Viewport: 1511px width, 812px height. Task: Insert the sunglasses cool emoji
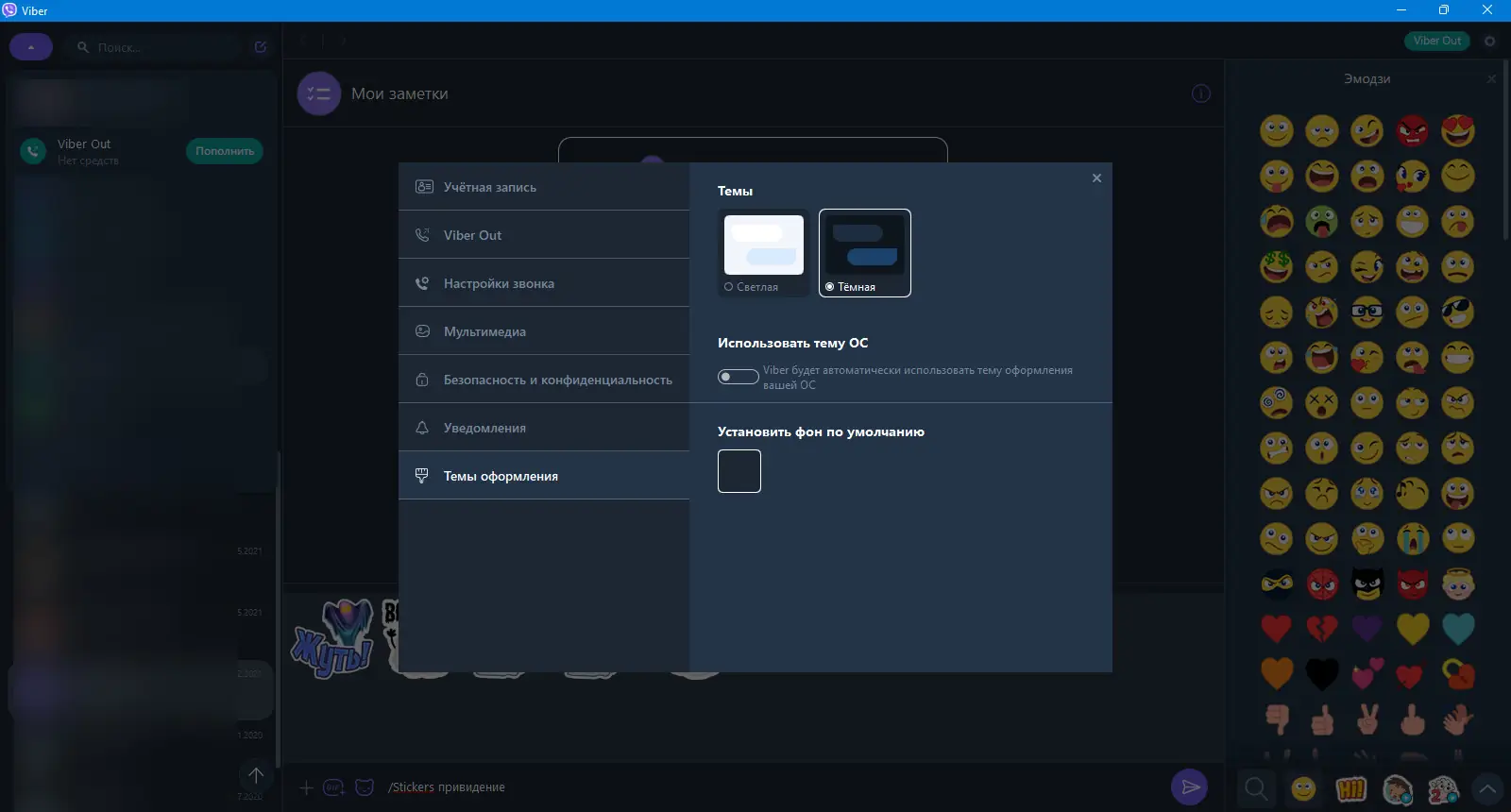point(1458,312)
